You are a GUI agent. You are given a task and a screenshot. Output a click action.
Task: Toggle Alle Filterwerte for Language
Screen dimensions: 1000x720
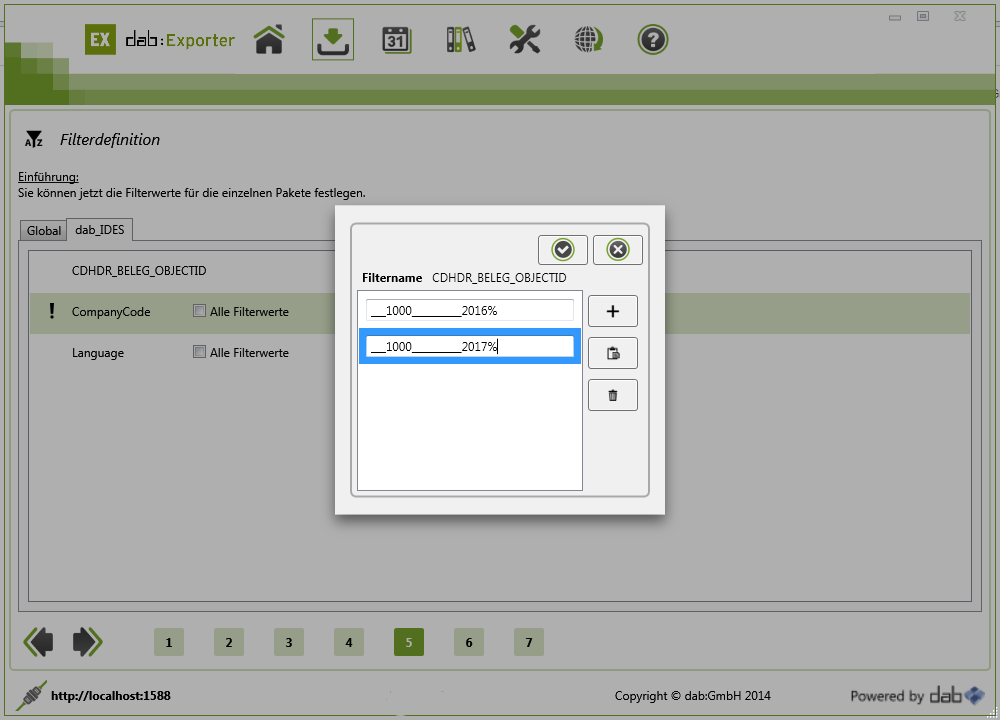point(200,352)
